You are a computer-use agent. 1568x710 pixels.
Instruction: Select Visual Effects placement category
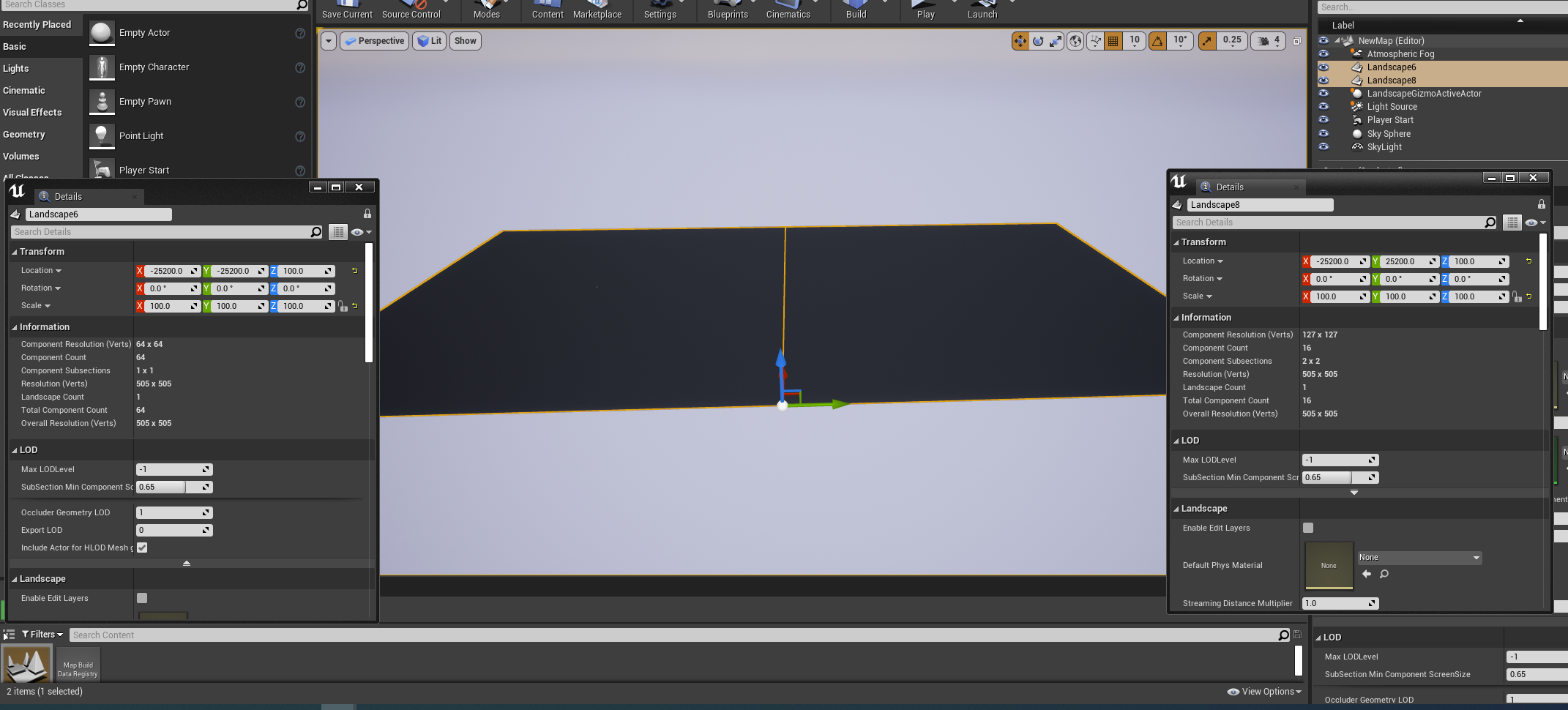click(41, 112)
